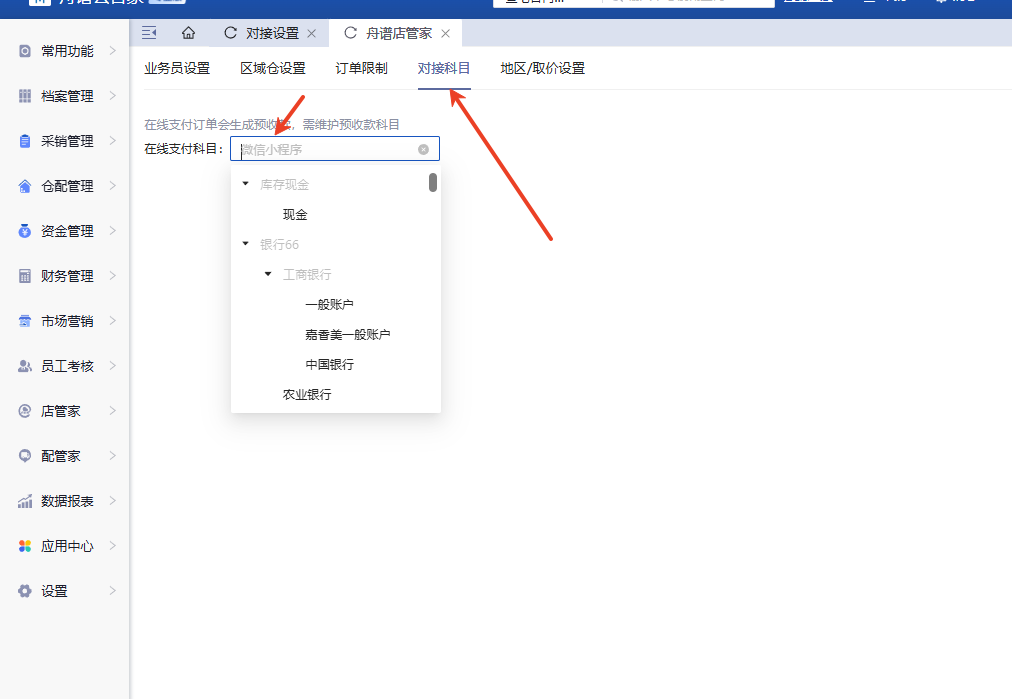Select 嘉香美一般账户 in the list
Screen dimensions: 1012x699
pos(348,335)
